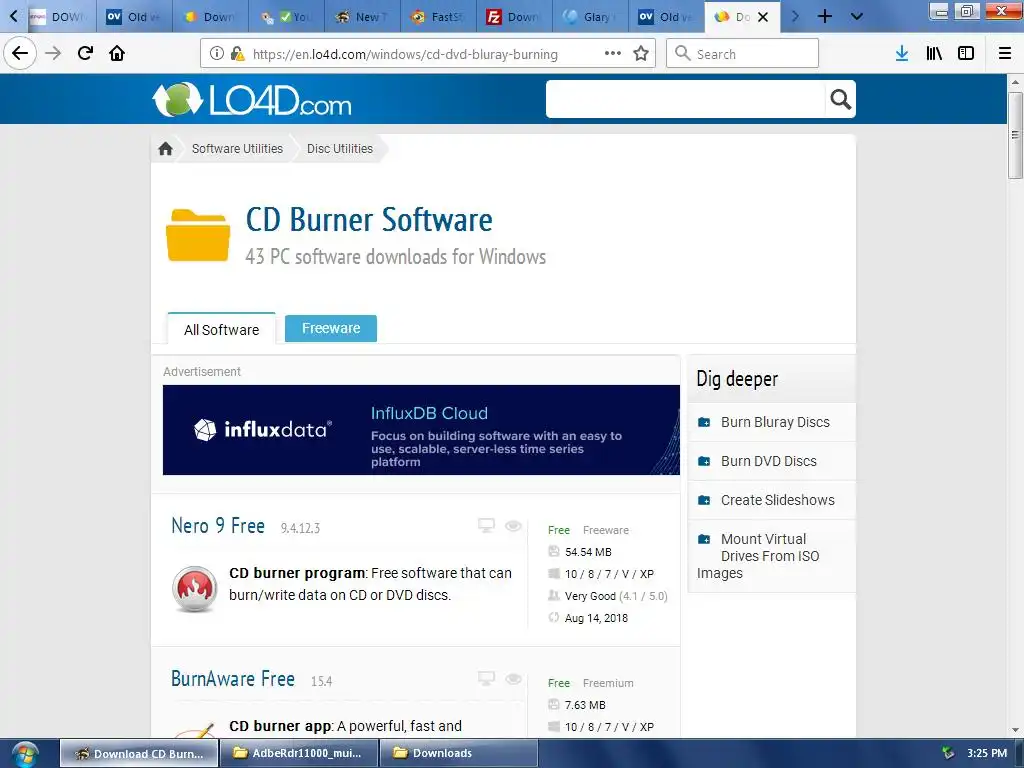Click the tray icon beside the clock
The height and width of the screenshot is (768, 1024).
coord(948,753)
